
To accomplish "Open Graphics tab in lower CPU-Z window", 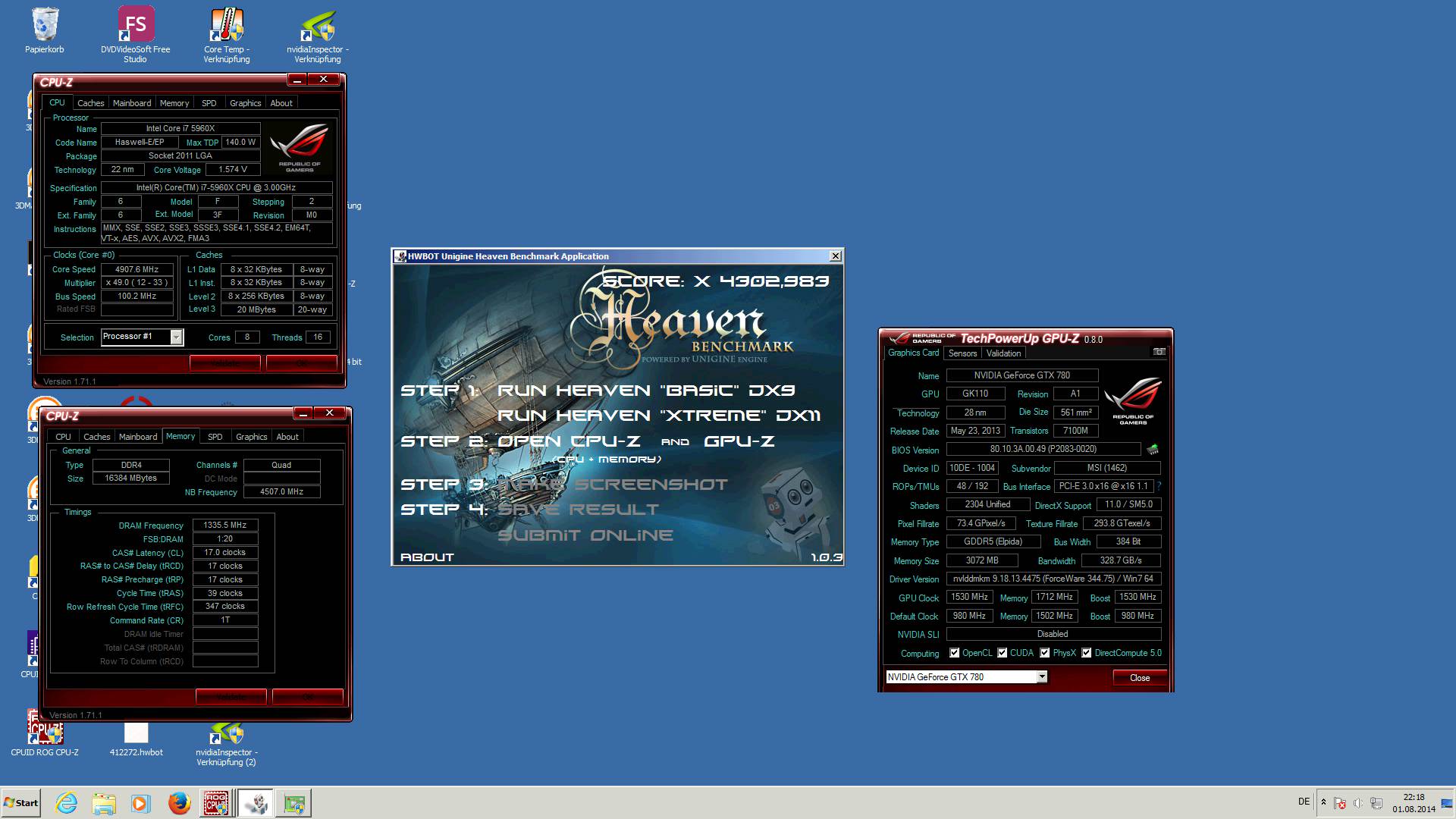I will [x=252, y=437].
